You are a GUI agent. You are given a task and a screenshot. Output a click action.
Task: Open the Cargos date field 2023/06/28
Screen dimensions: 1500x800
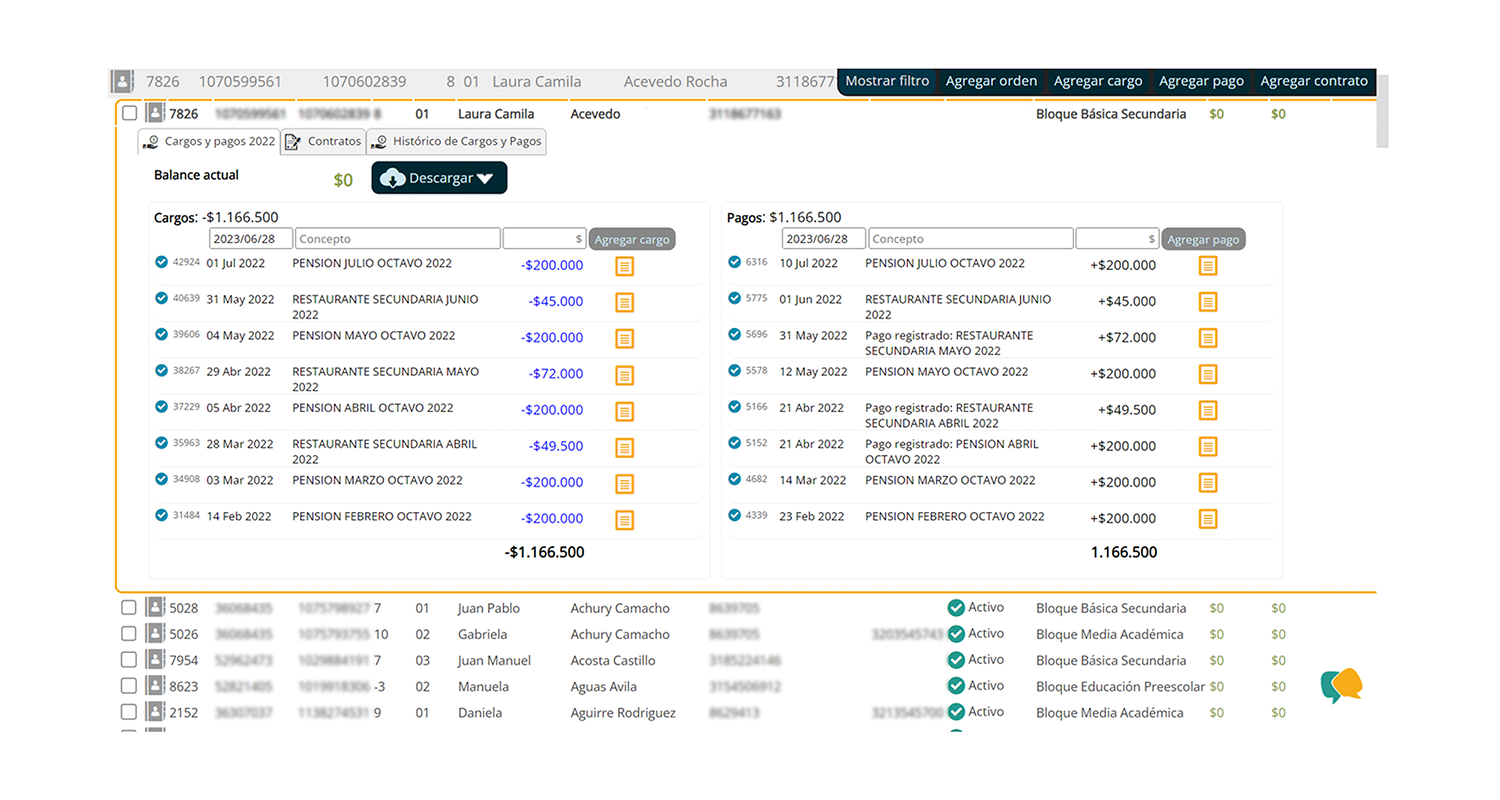[x=250, y=239]
